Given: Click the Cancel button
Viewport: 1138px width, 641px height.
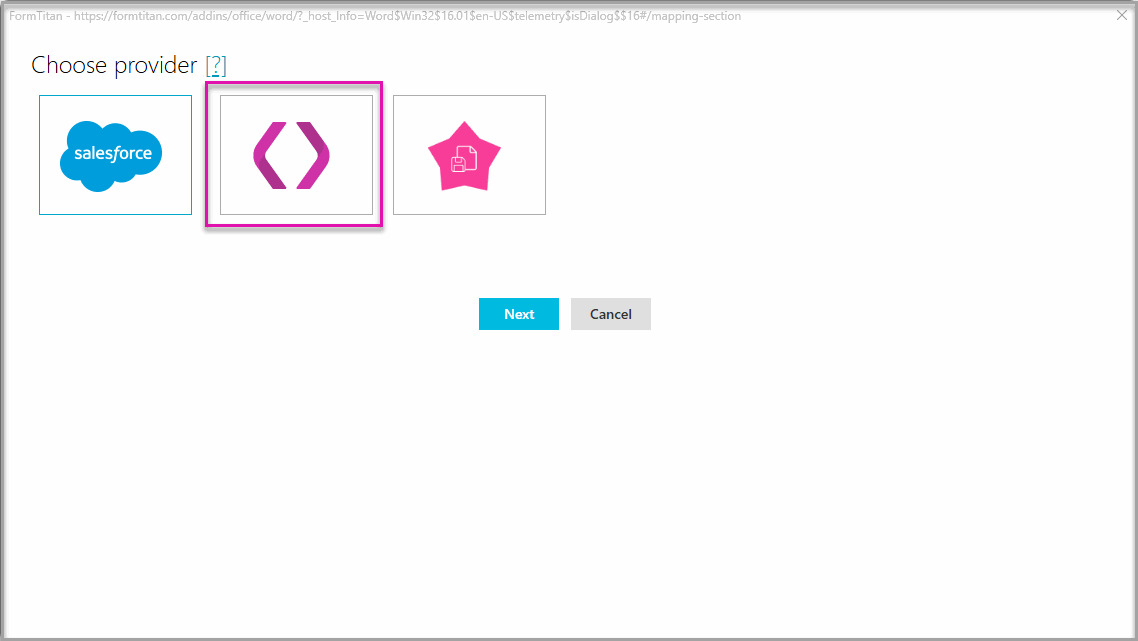Looking at the screenshot, I should point(610,314).
